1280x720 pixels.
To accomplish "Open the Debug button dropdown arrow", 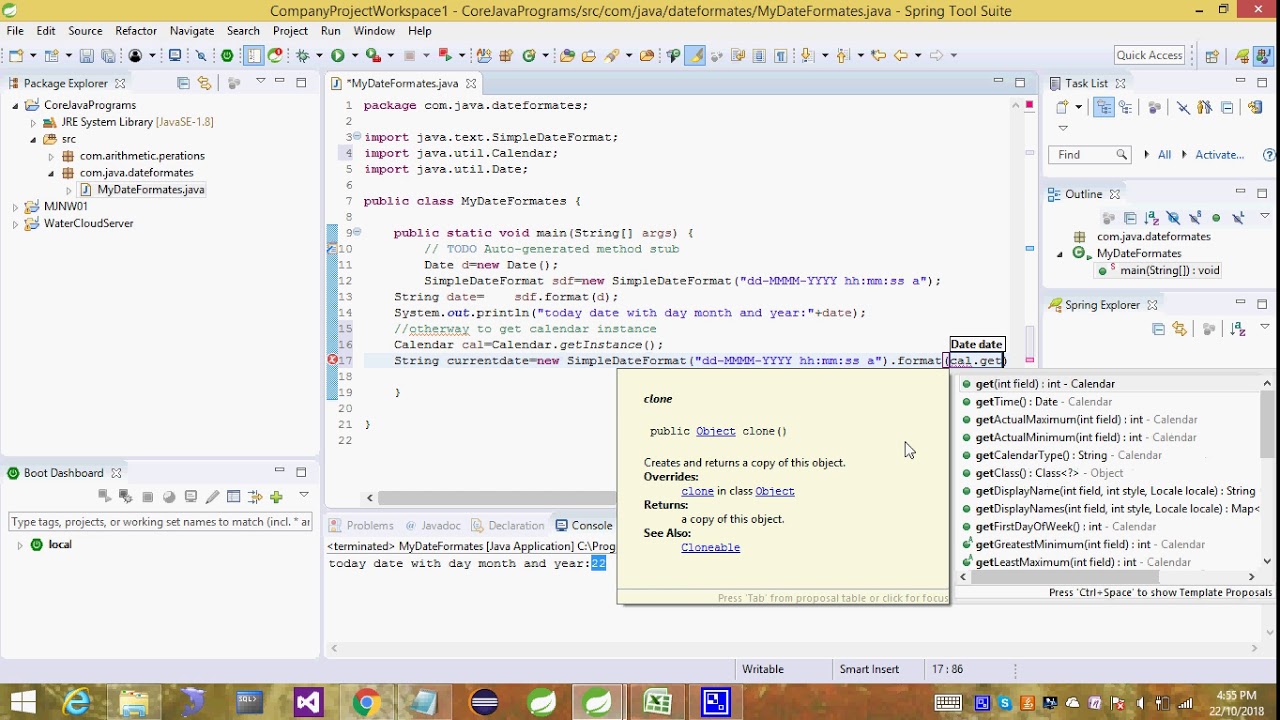I will (318, 56).
